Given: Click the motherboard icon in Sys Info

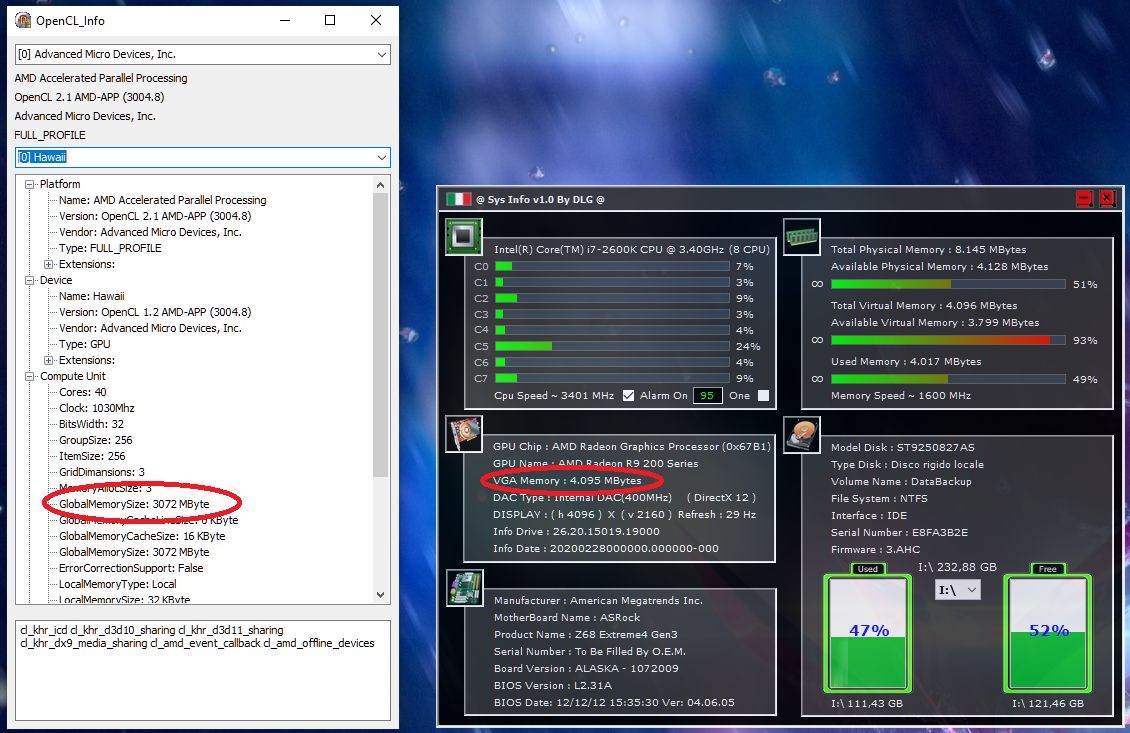Looking at the screenshot, I should [464, 587].
